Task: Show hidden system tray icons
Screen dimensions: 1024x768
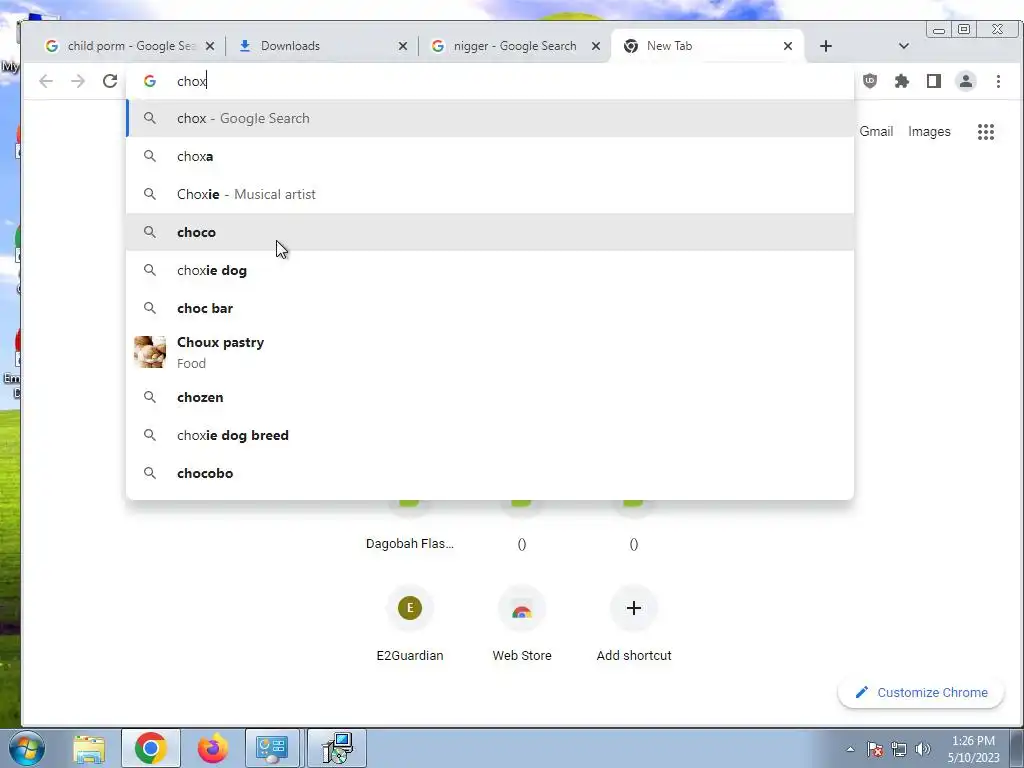Action: (850, 749)
